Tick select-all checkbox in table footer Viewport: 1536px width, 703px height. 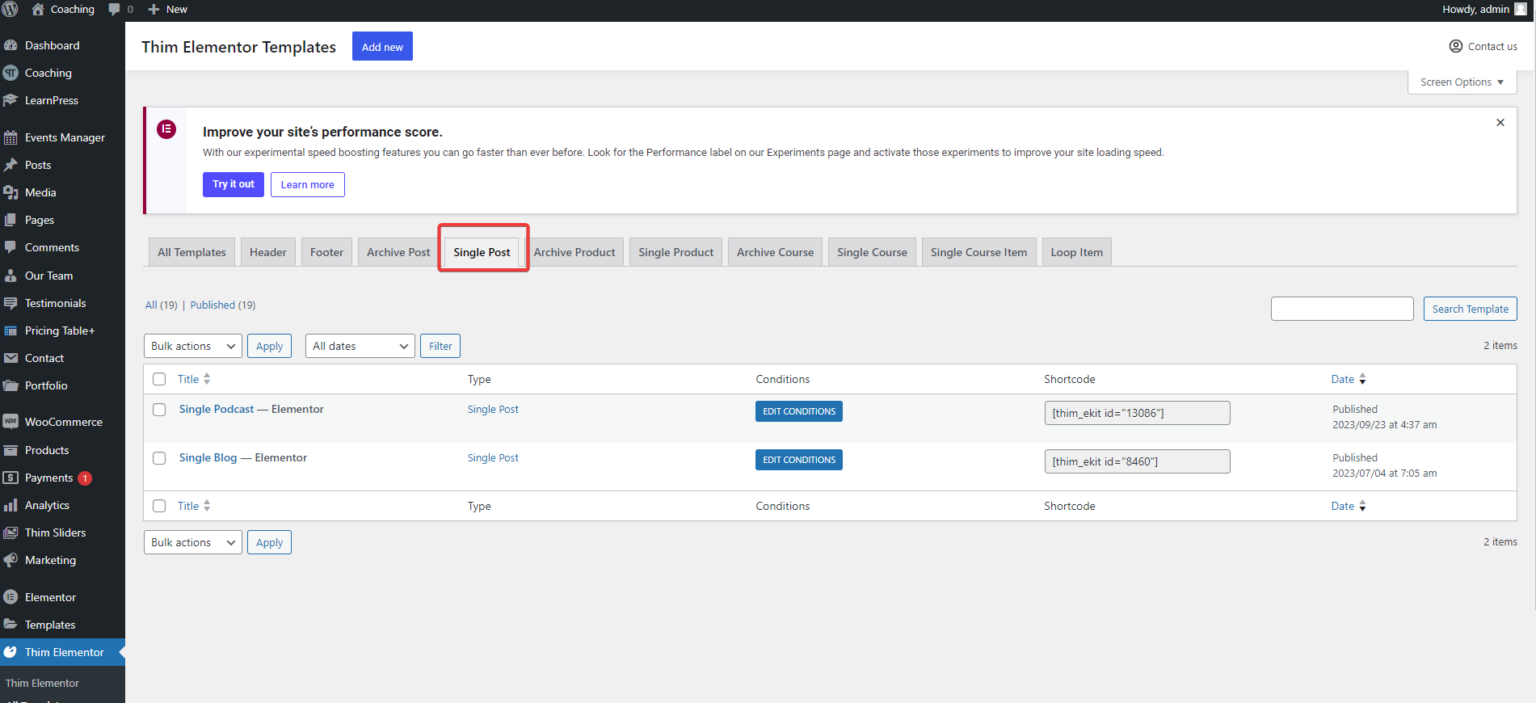[159, 506]
